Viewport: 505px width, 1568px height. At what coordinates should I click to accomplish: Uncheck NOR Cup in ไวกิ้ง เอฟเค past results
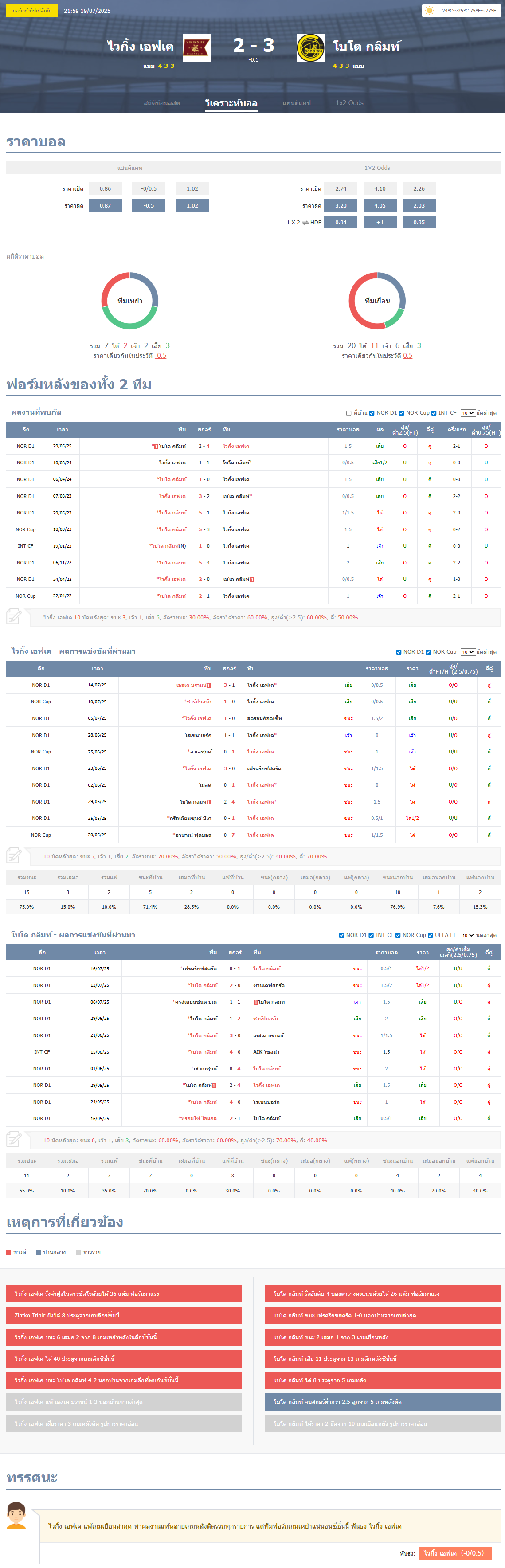pyautogui.click(x=428, y=652)
